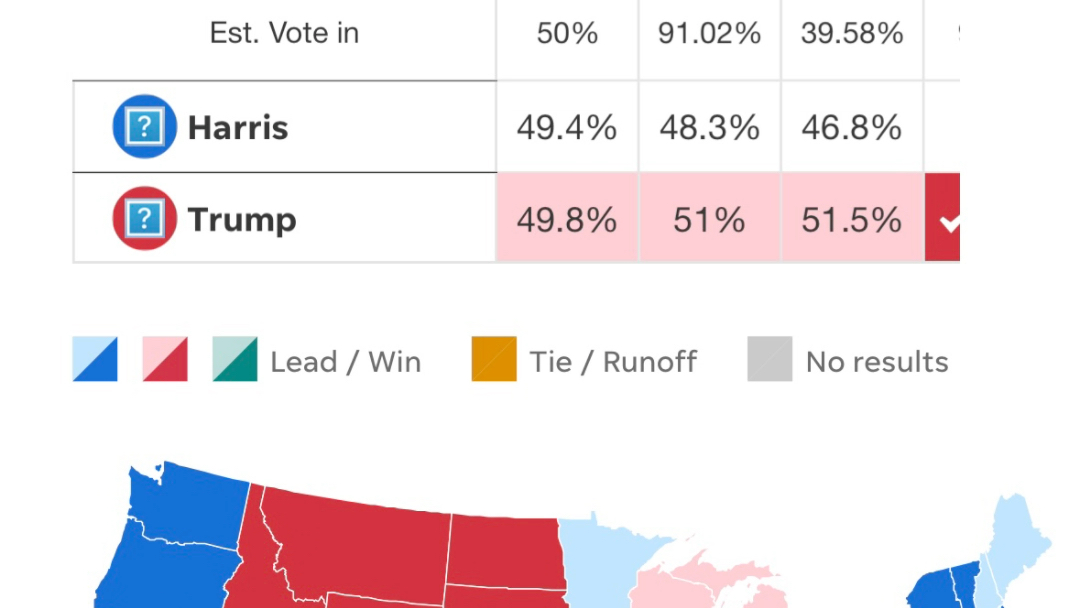Image resolution: width=1080 pixels, height=608 pixels.
Task: Select the blue Lead / Win legend swatch
Action: click(x=95, y=359)
